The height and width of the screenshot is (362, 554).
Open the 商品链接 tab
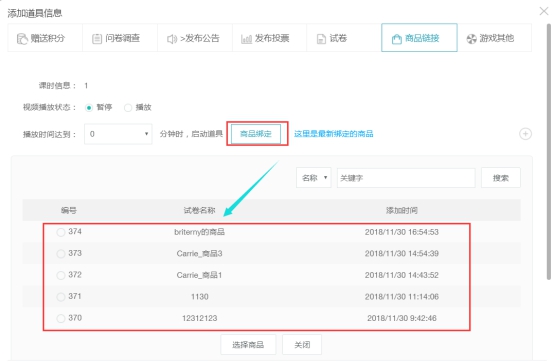[419, 38]
